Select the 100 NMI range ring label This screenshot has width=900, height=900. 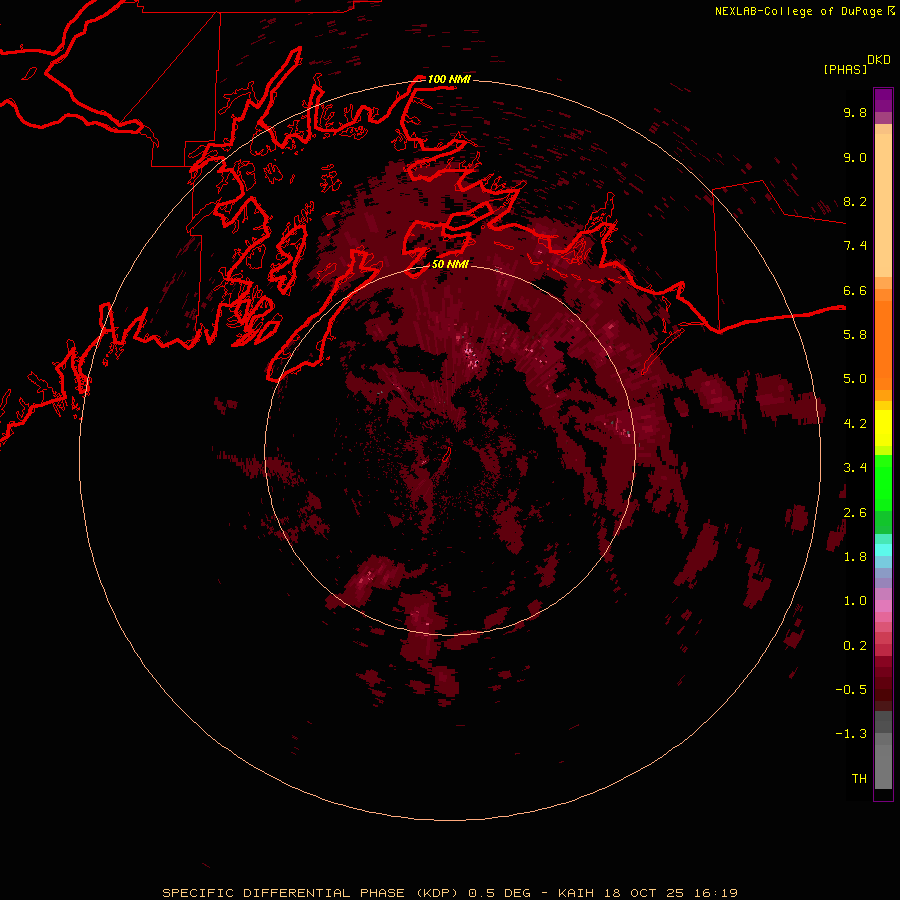click(x=449, y=79)
